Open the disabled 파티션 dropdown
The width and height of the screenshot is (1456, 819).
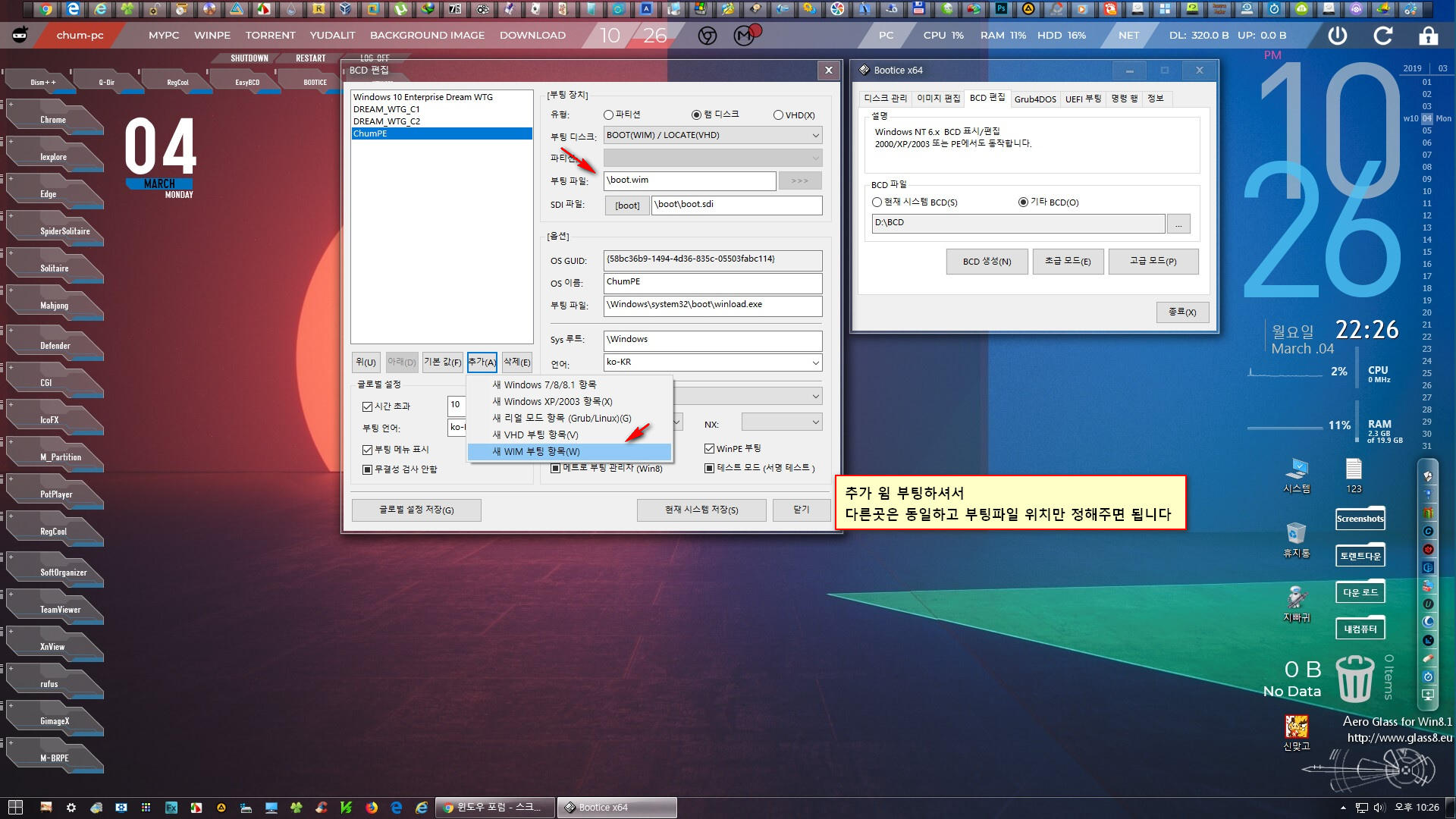coord(713,158)
